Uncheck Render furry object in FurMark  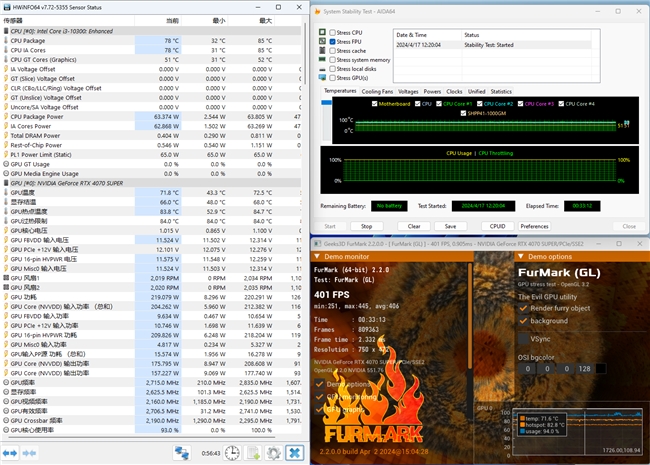(x=523, y=308)
